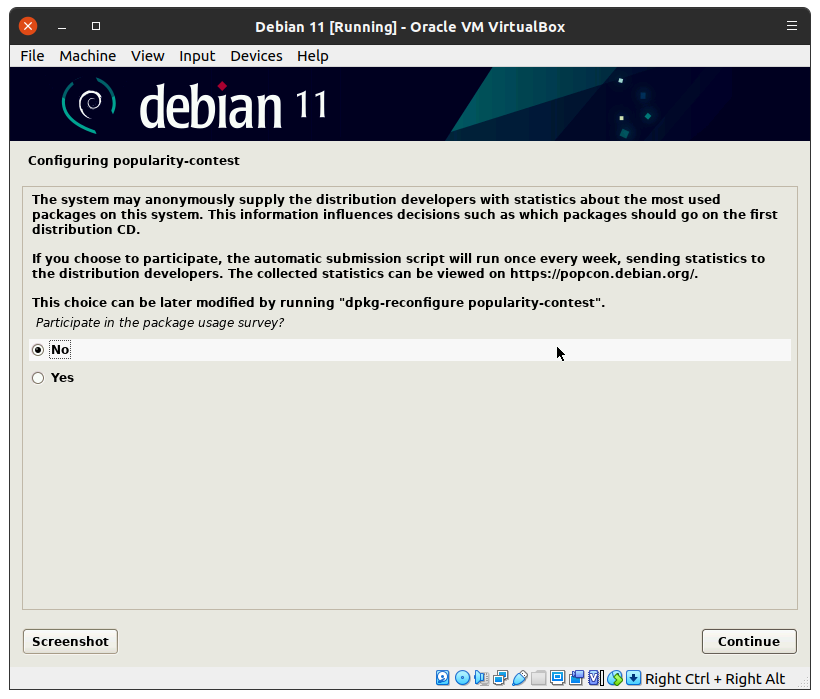
Task: Open the shared folders status icon
Action: tap(538, 678)
